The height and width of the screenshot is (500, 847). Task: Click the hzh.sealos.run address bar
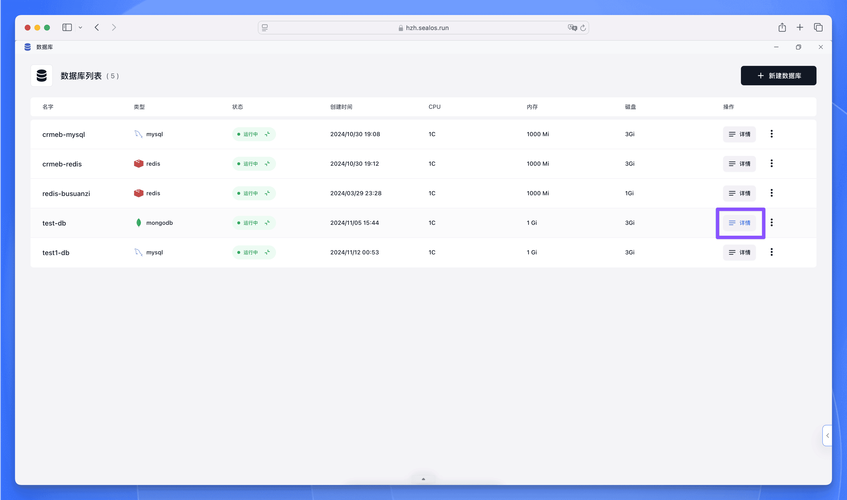pyautogui.click(x=423, y=28)
